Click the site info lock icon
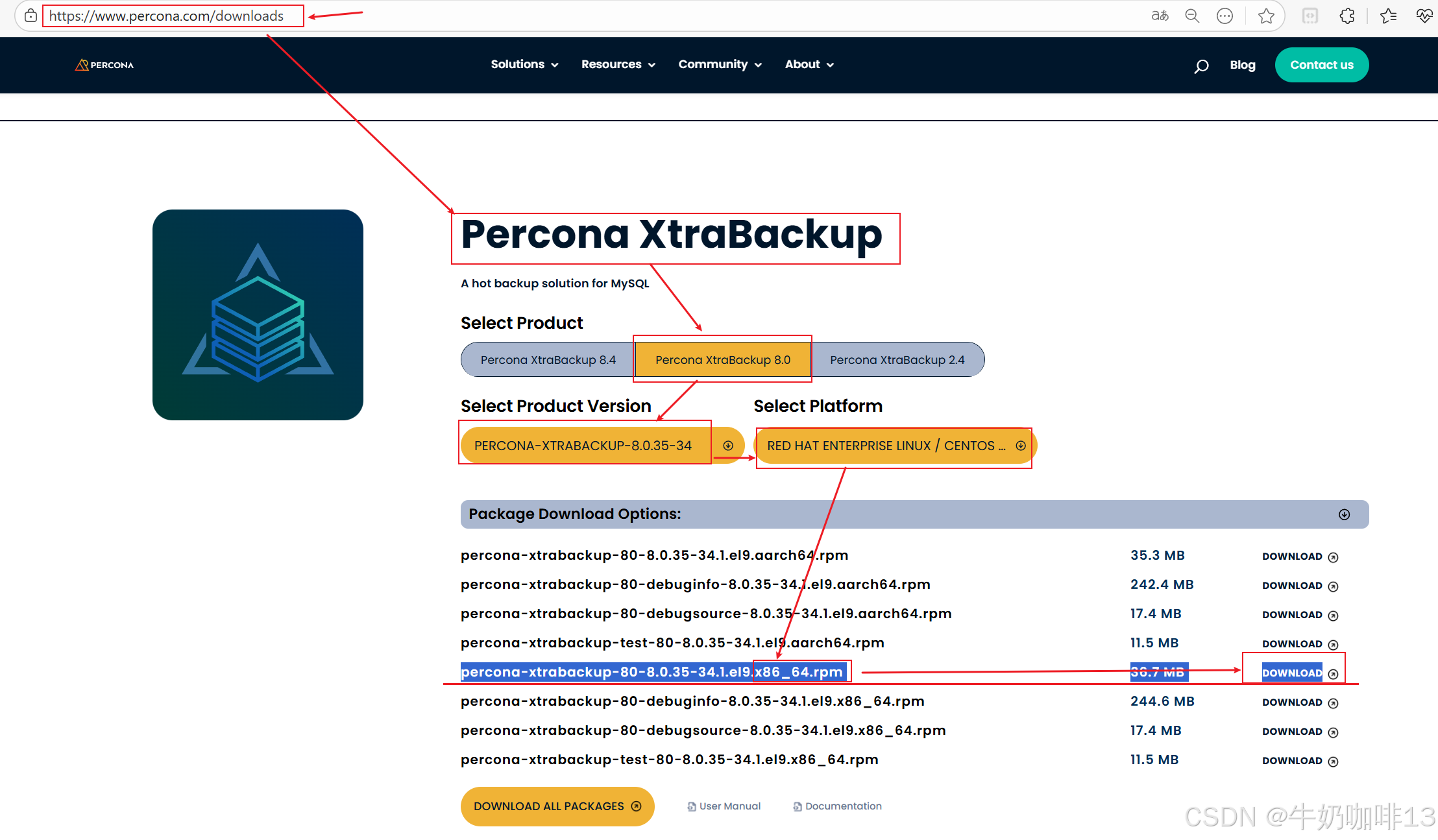 pyautogui.click(x=30, y=16)
